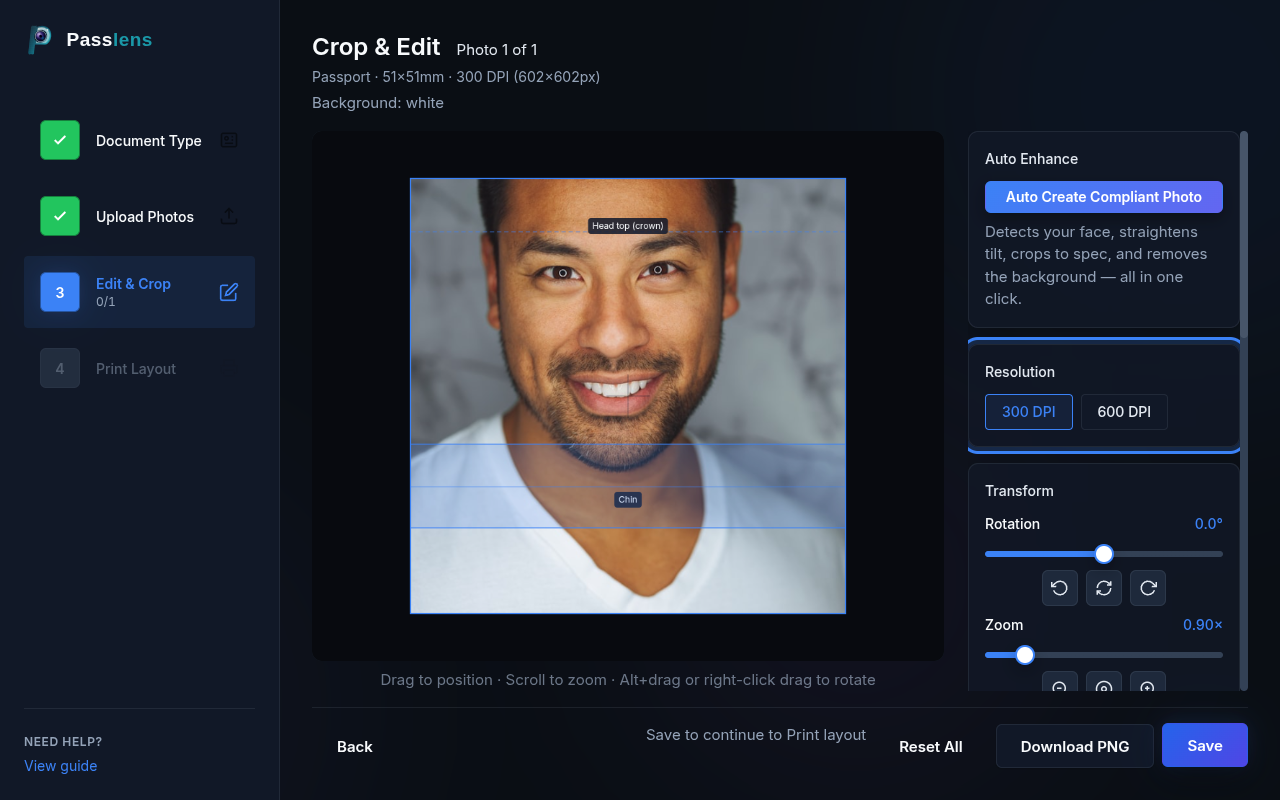Click the zoom value 0.90×
This screenshot has height=800, width=1280.
tap(1203, 625)
